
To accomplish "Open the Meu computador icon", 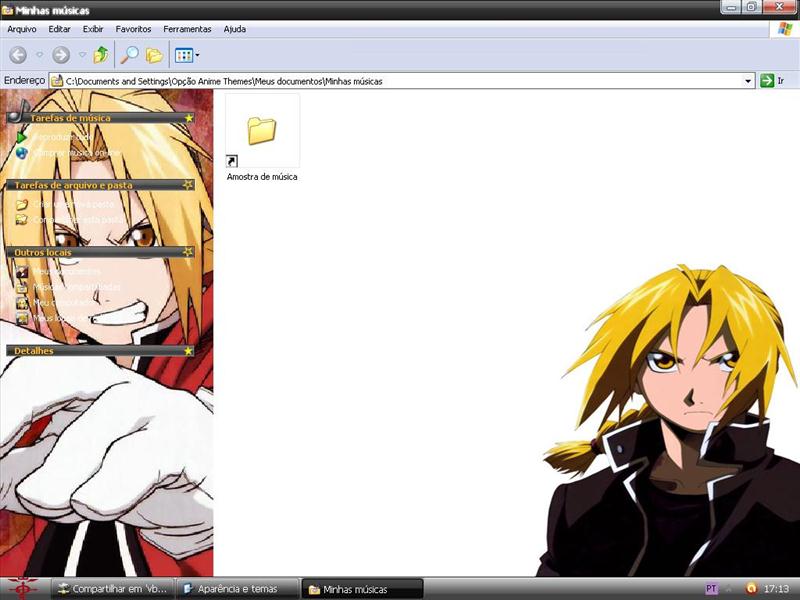I will (x=21, y=303).
